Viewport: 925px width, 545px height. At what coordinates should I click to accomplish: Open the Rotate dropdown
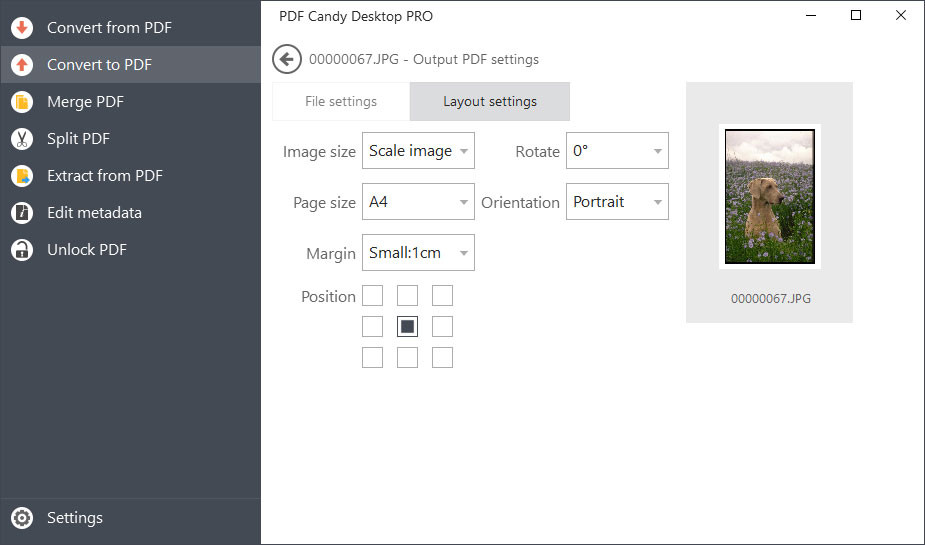pyautogui.click(x=617, y=151)
